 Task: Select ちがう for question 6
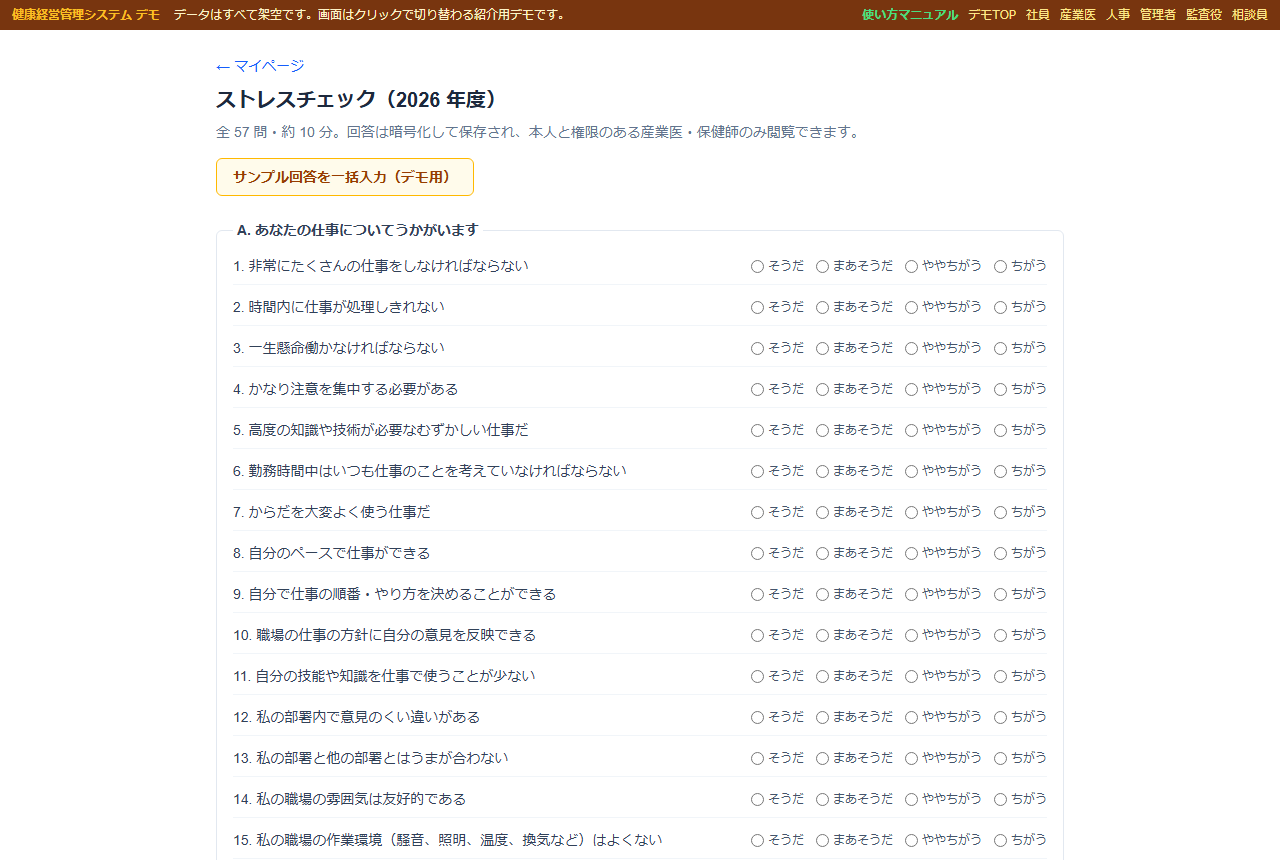(x=1000, y=471)
